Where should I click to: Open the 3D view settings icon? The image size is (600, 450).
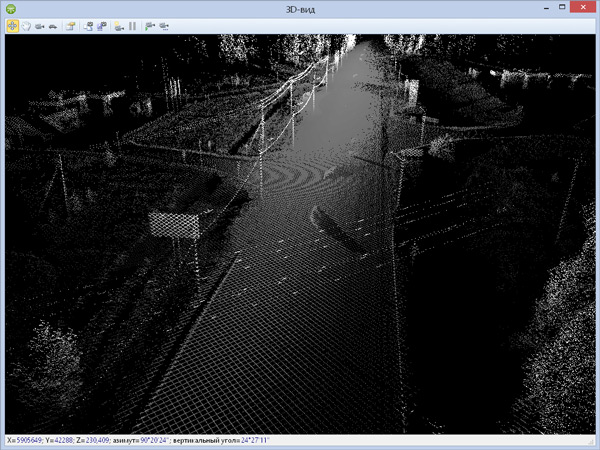point(71,27)
